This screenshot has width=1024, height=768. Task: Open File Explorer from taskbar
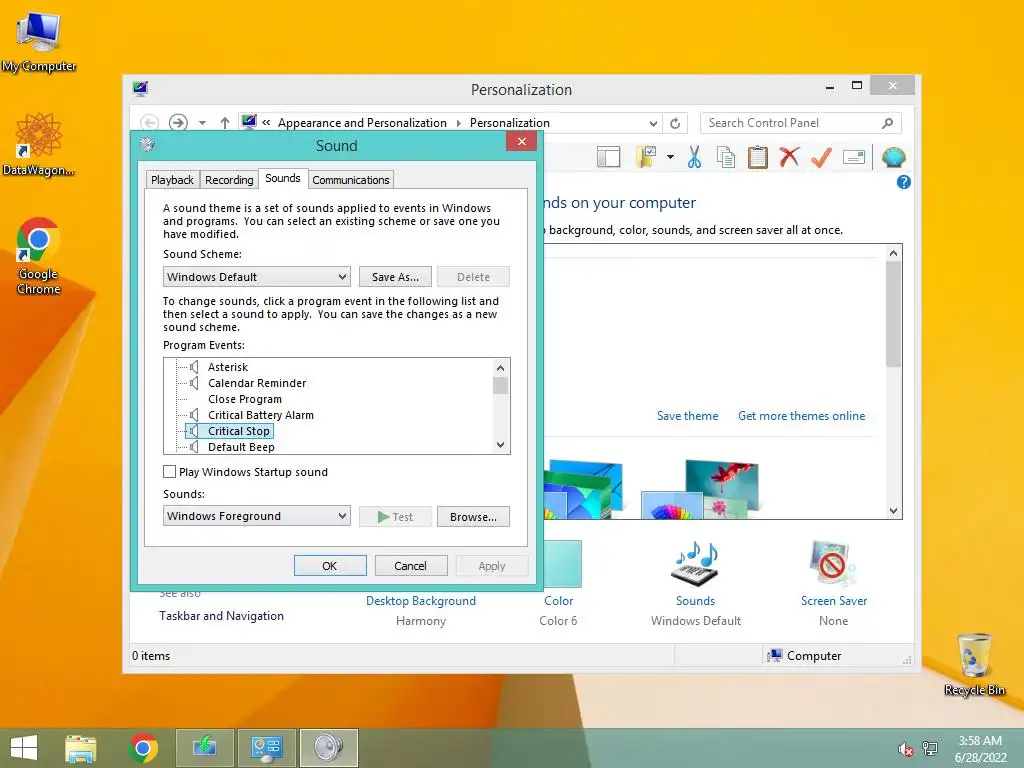point(80,748)
